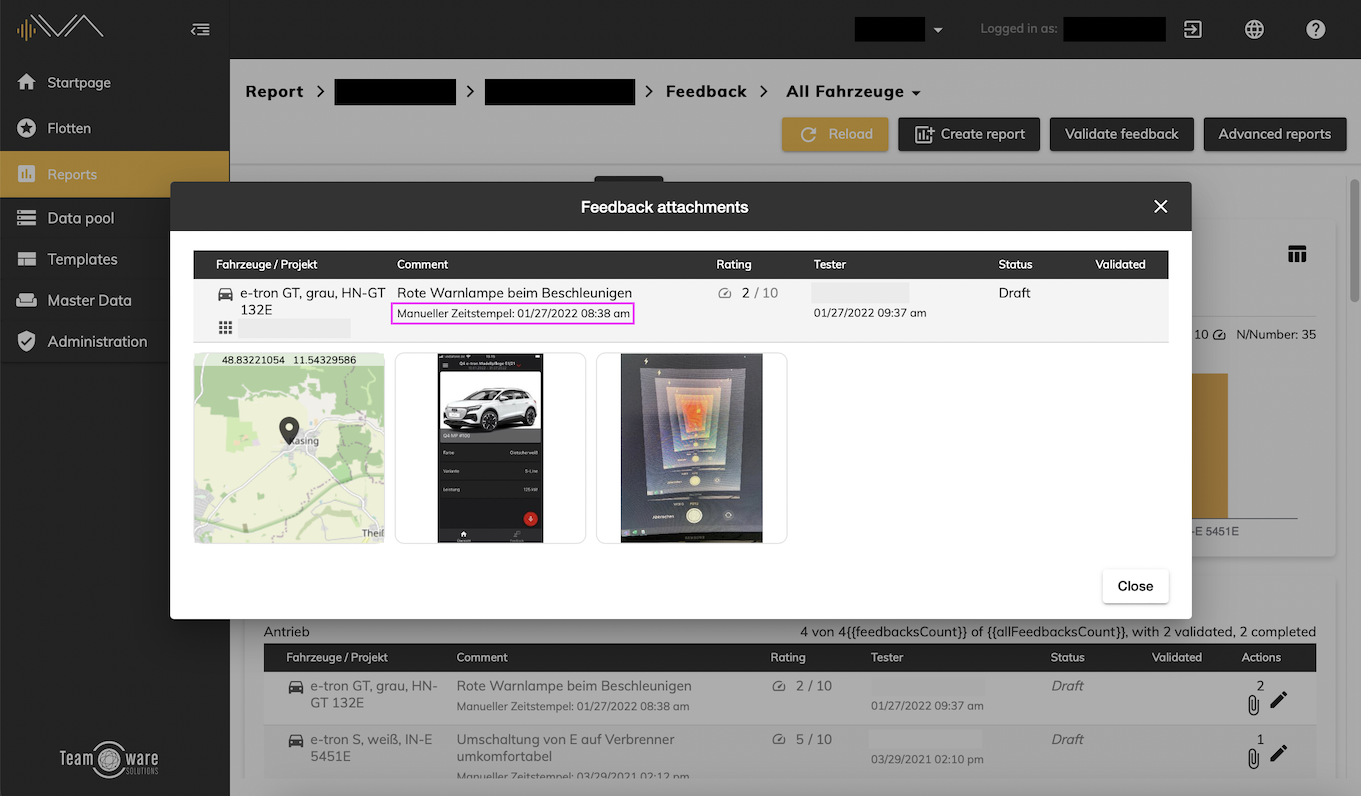Viewport: 1361px width, 796px height.
Task: Click the Actions column header in background table
Action: pyautogui.click(x=1261, y=657)
